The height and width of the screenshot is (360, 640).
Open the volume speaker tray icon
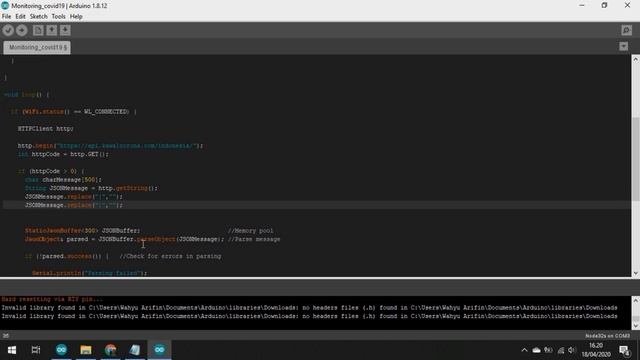coord(572,350)
